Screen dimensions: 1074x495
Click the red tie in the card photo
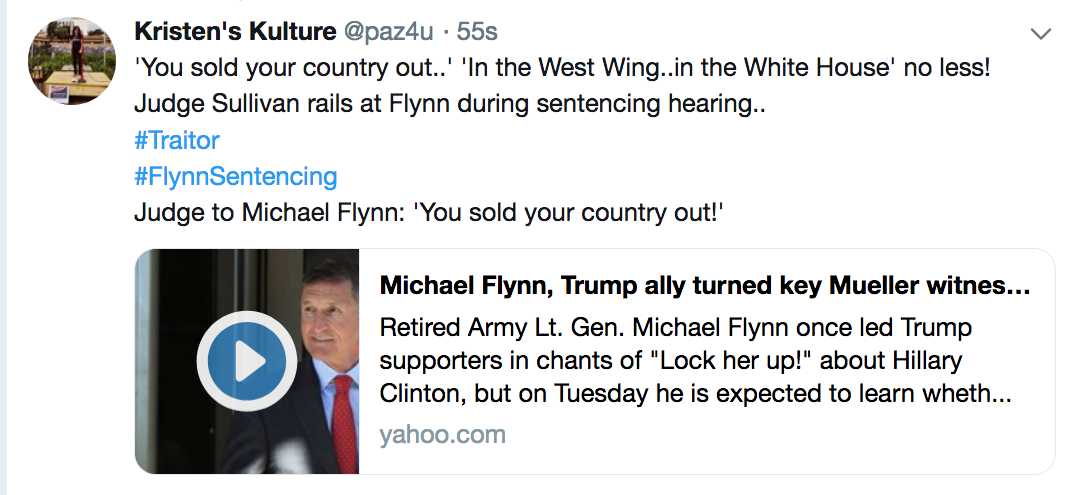point(343,420)
